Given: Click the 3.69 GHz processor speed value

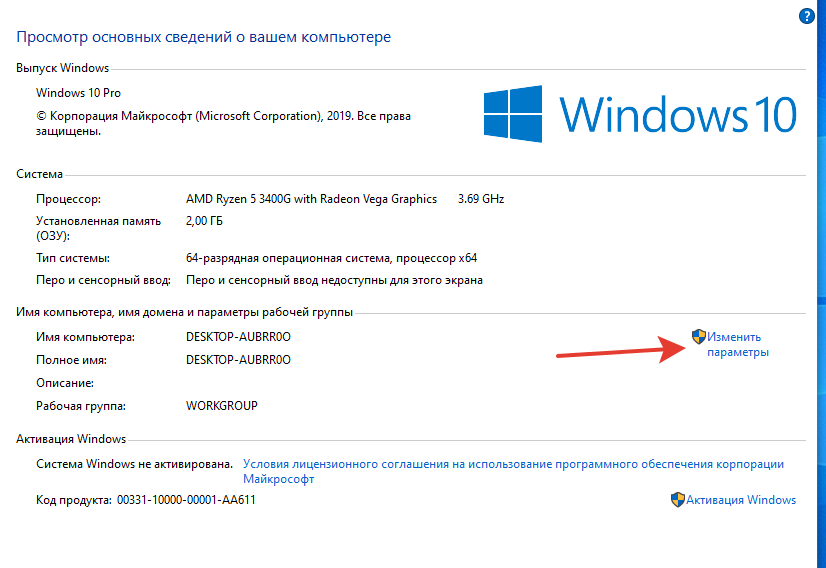Looking at the screenshot, I should coord(481,199).
